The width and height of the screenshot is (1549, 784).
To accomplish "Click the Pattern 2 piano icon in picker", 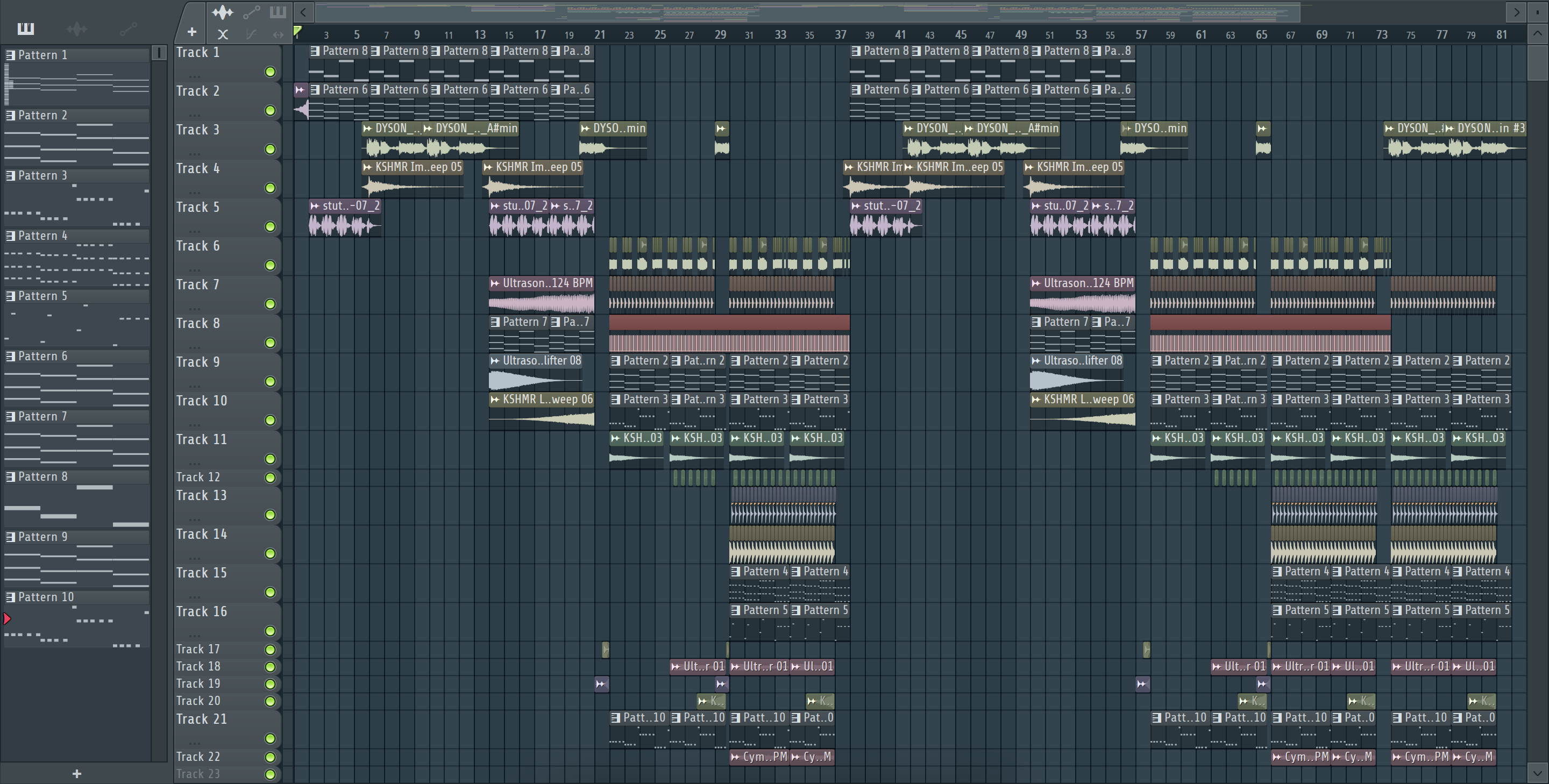I will tap(11, 116).
